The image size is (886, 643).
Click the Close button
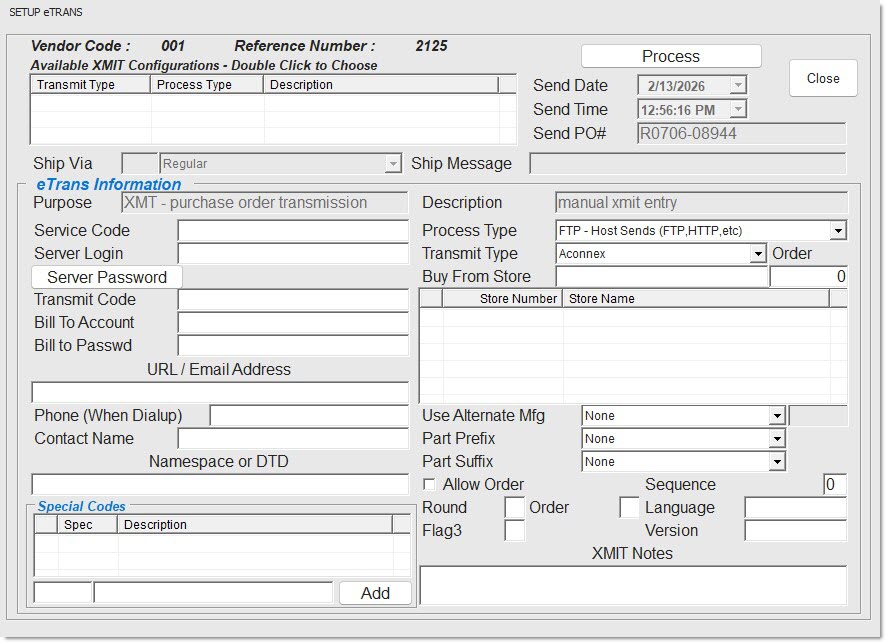pyautogui.click(x=822, y=78)
